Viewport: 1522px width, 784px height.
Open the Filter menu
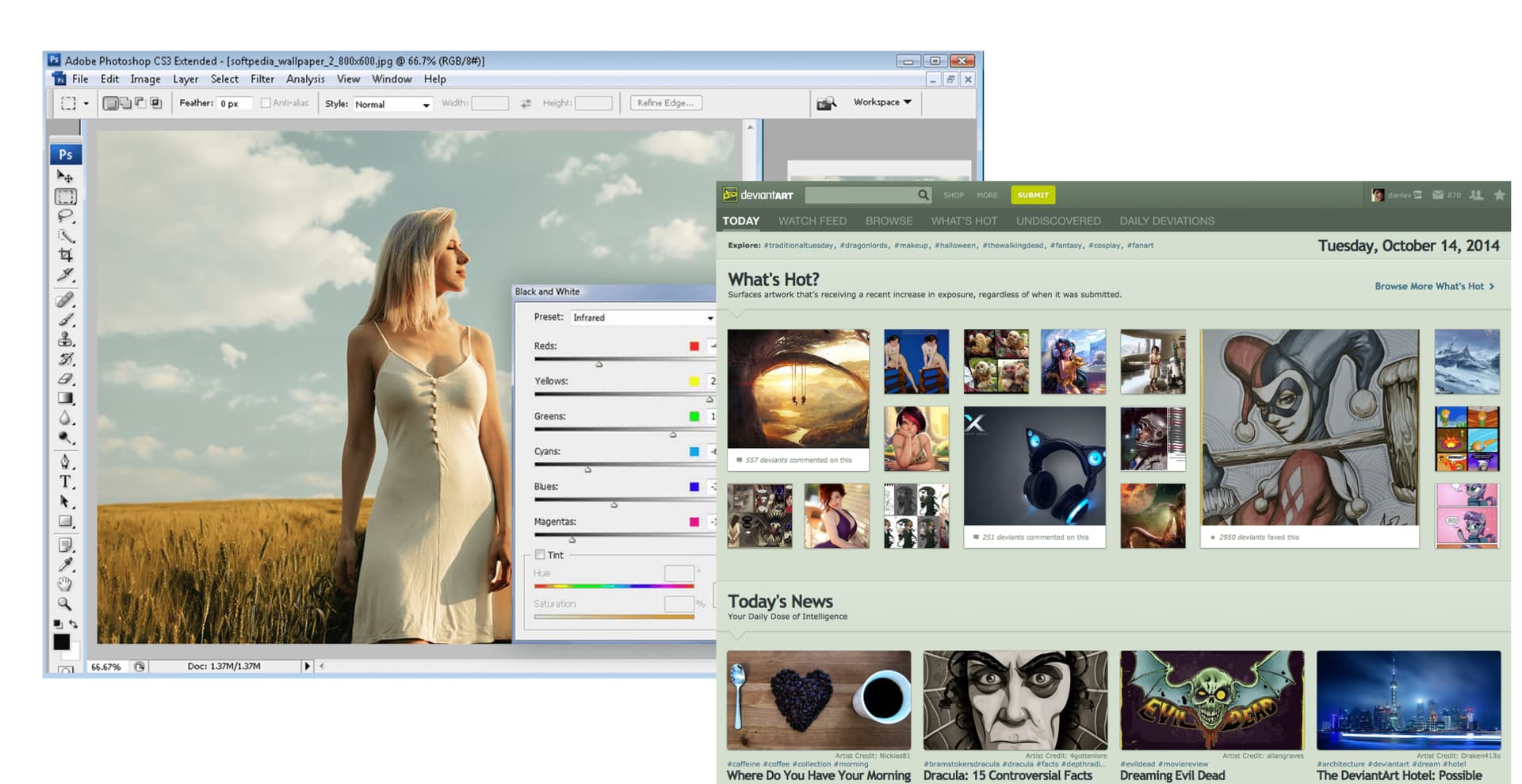pyautogui.click(x=262, y=79)
